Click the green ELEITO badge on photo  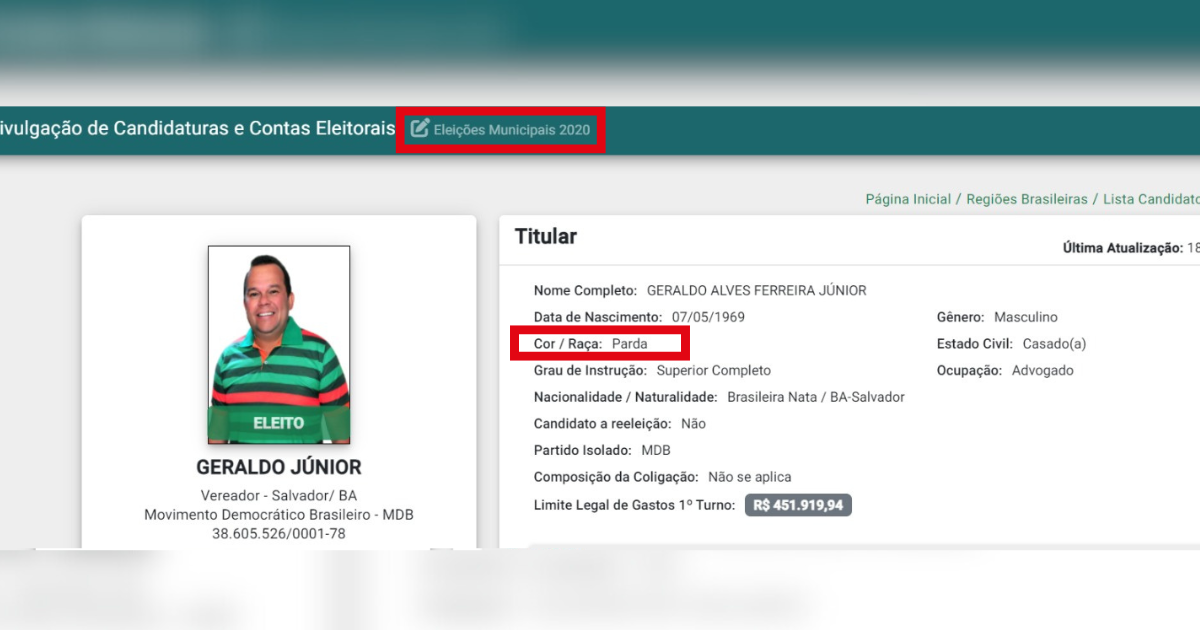coord(279,423)
